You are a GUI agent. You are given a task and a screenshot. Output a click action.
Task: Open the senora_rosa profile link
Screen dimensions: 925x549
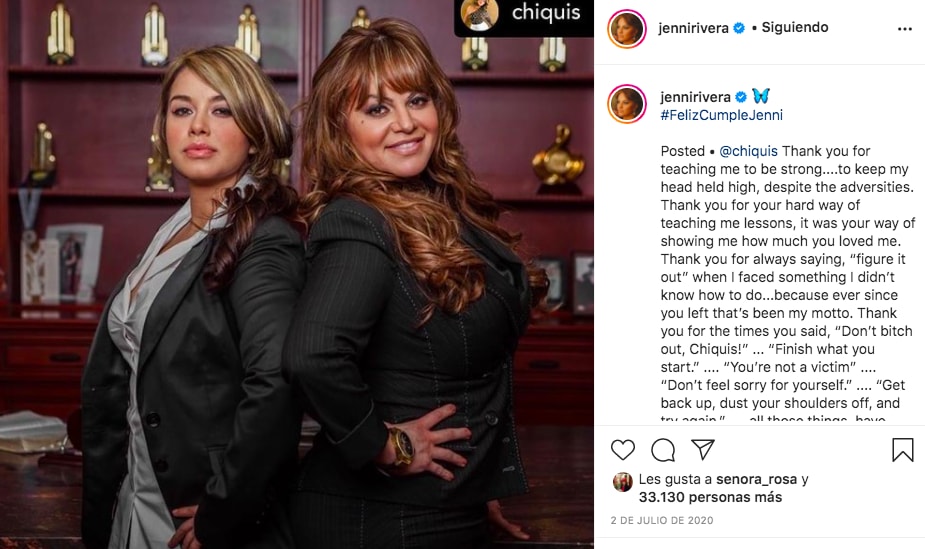(x=756, y=479)
